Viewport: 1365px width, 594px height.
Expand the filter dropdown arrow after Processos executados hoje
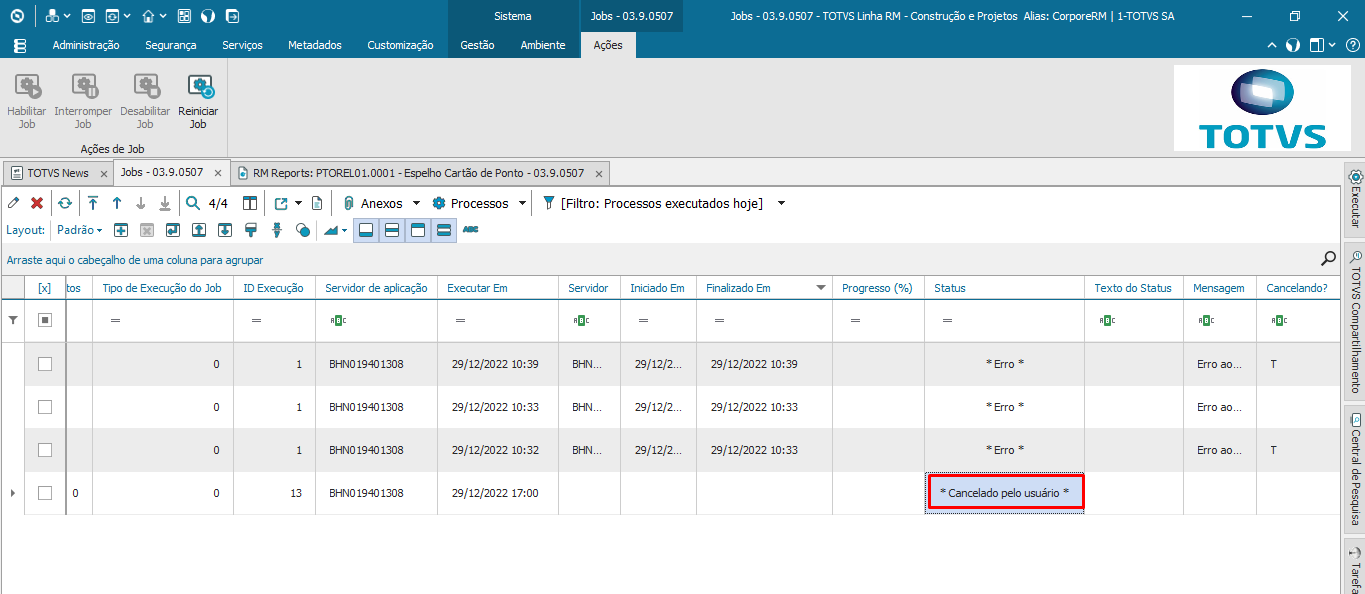tap(781, 203)
